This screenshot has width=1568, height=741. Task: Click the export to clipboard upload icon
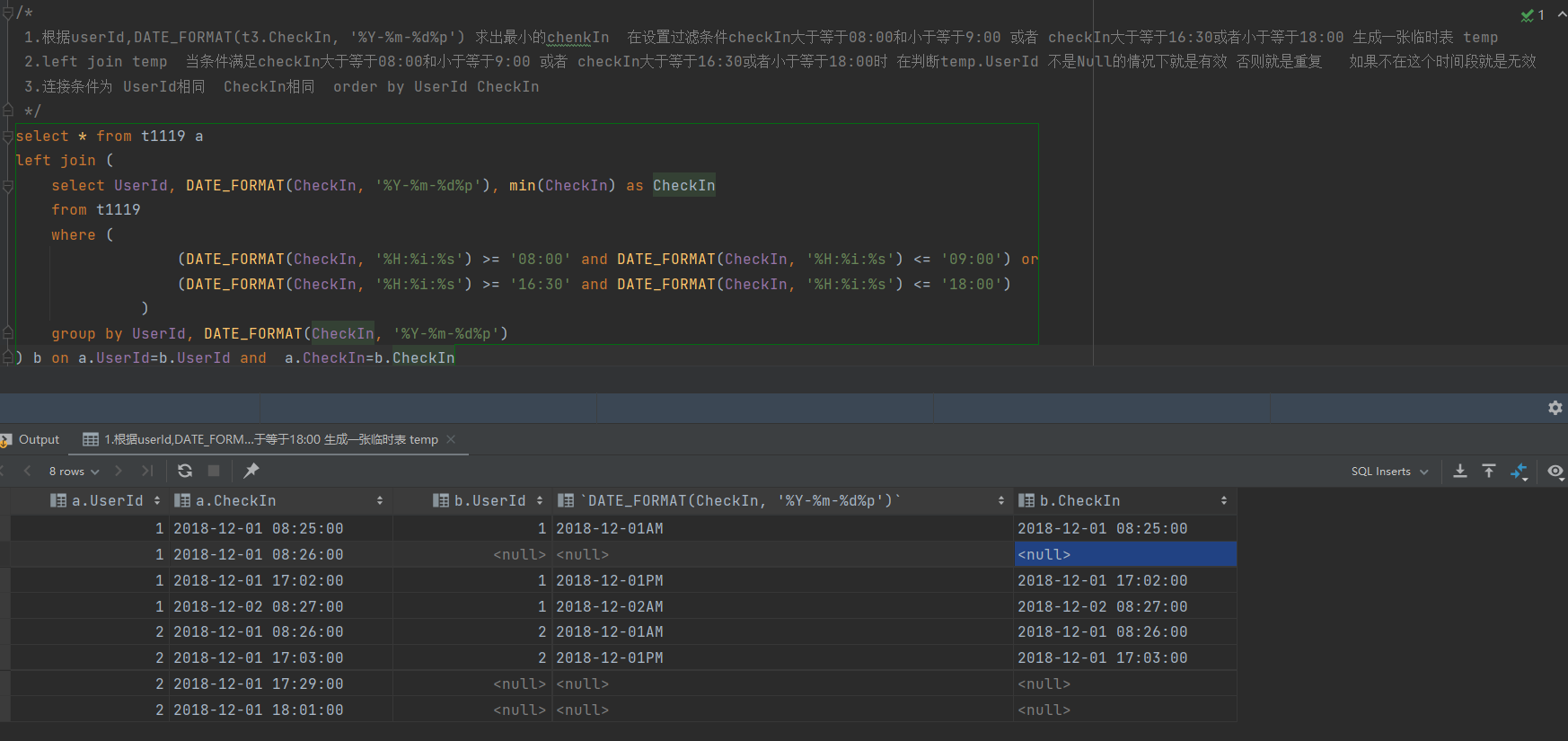tap(1489, 471)
